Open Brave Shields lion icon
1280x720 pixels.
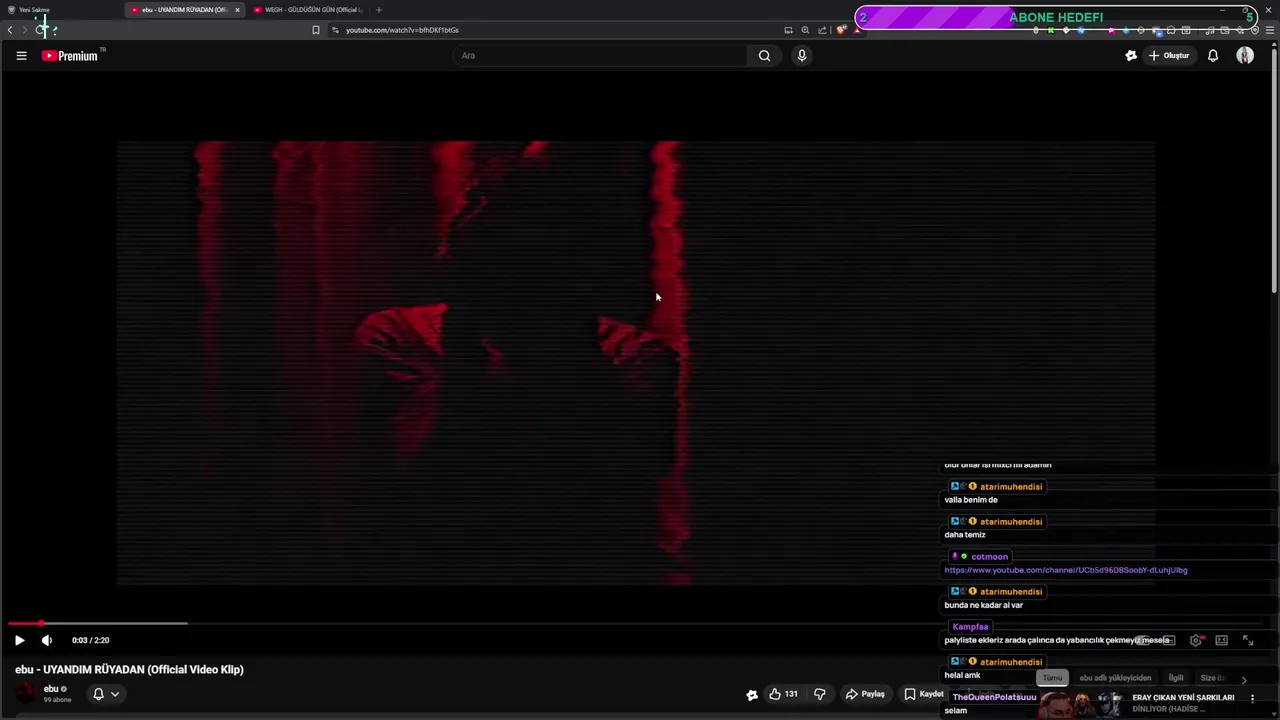841,30
